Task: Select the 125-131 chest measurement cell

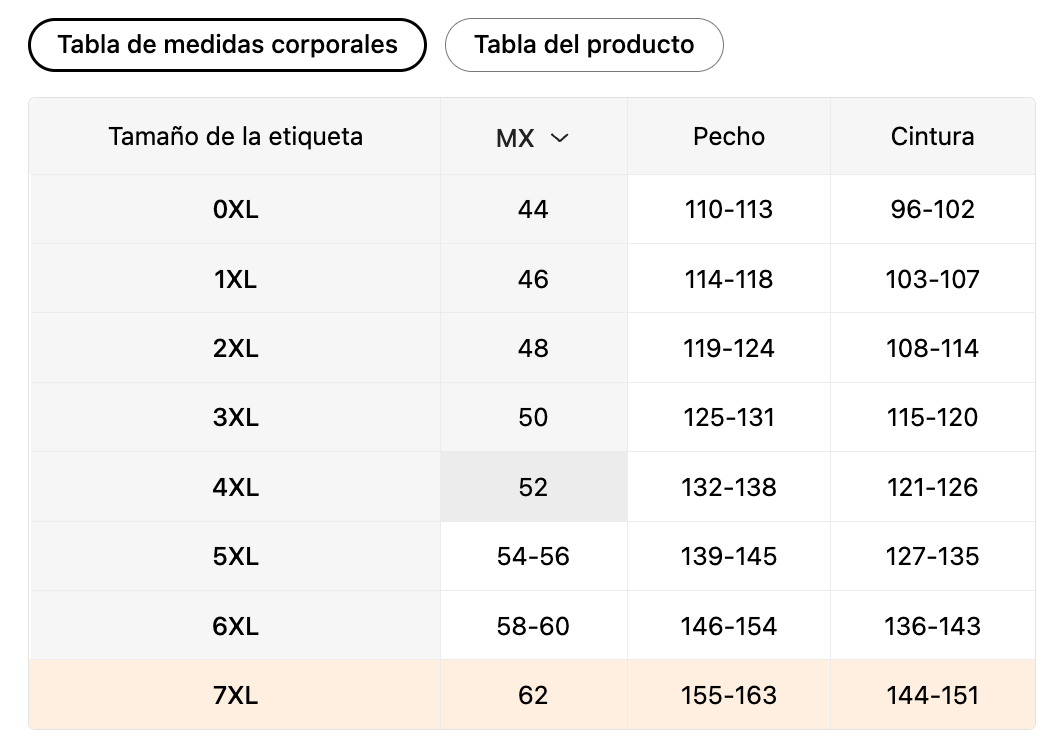Action: [728, 417]
